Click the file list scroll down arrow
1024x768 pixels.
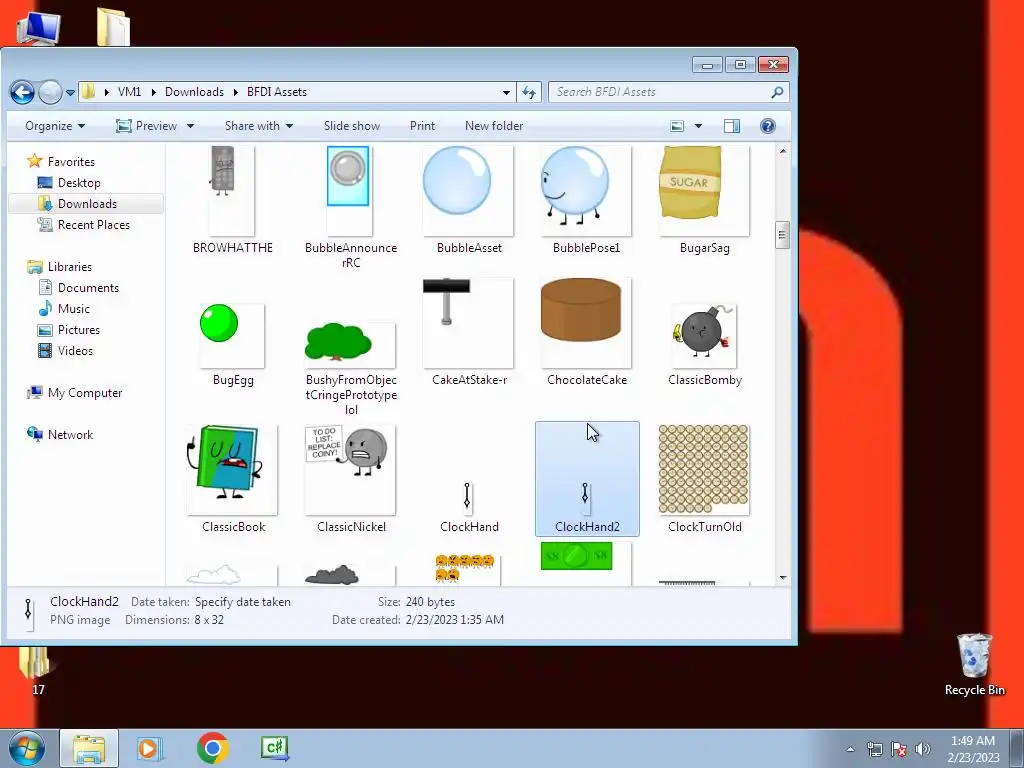782,578
